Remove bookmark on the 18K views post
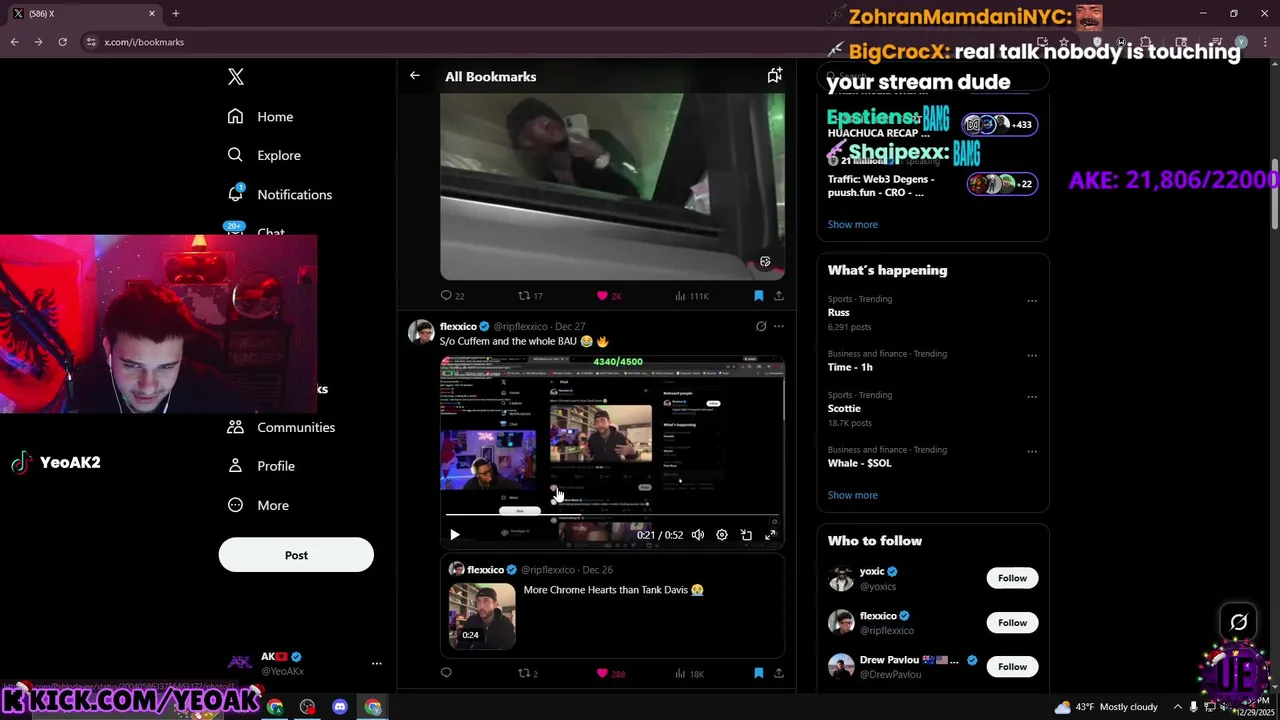 click(x=758, y=673)
